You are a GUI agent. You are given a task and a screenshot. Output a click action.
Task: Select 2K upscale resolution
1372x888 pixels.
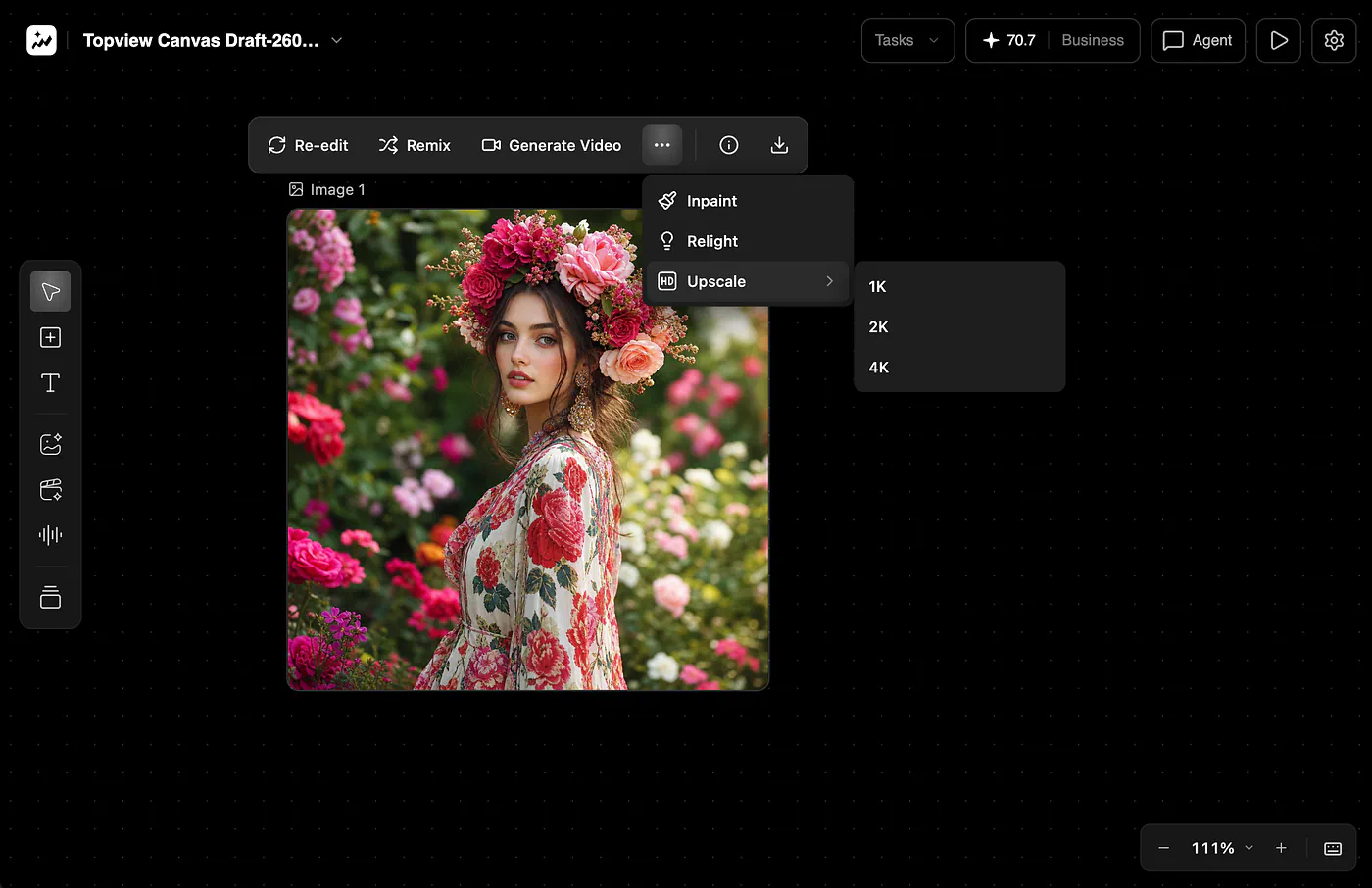(x=959, y=326)
